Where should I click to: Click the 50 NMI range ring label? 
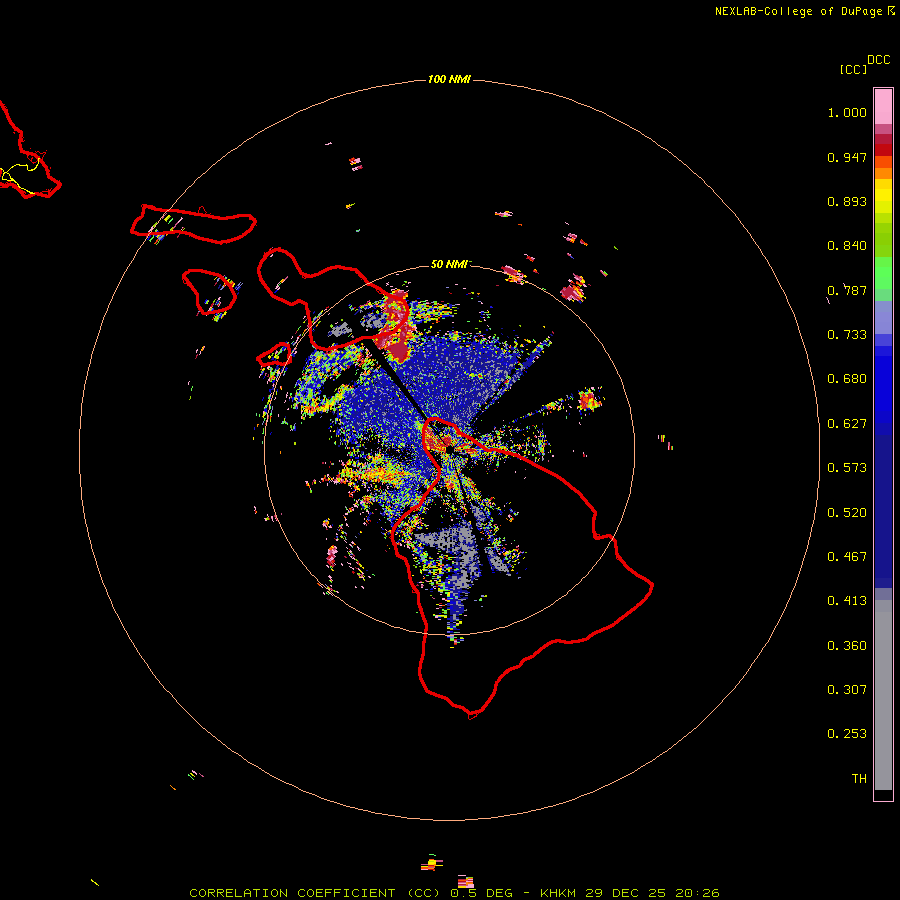(x=449, y=264)
